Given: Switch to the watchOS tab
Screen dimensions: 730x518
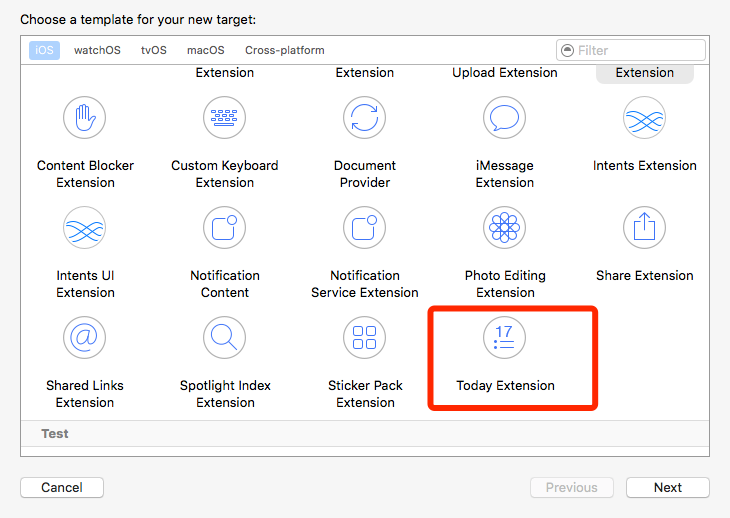Looking at the screenshot, I should pyautogui.click(x=97, y=50).
